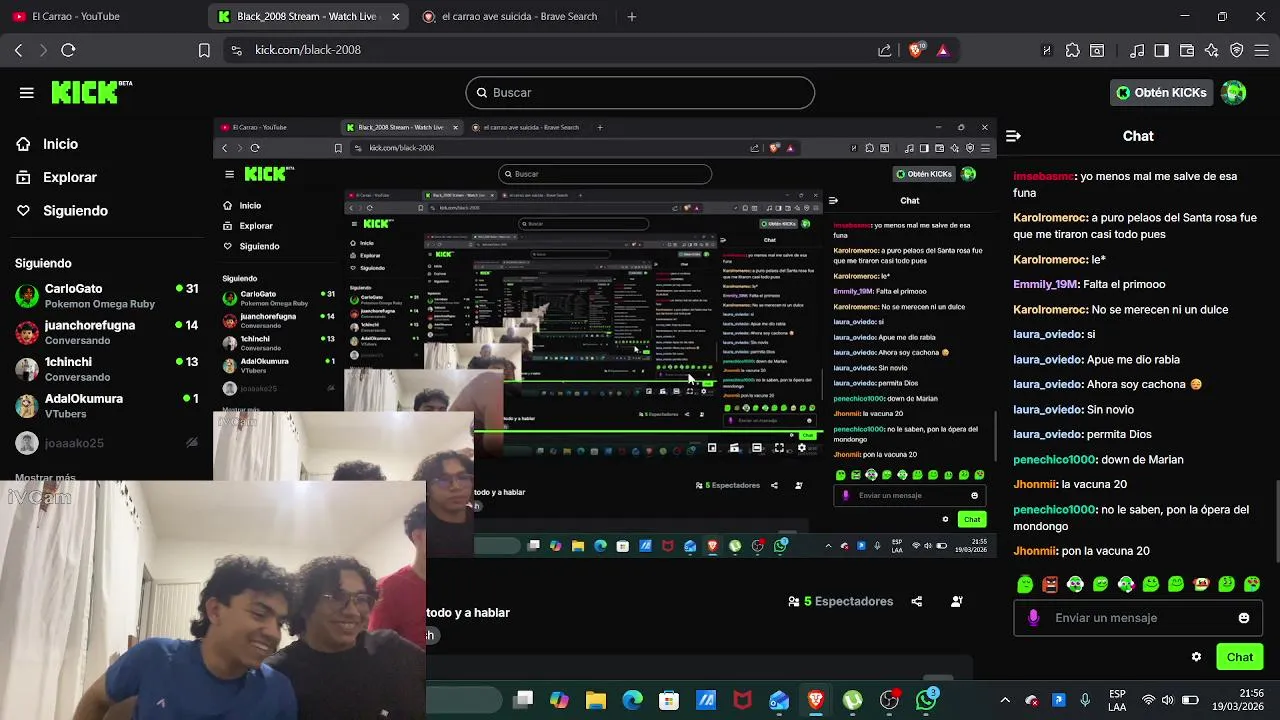
Task: Bookmark this page with the bookmark icon
Action: pyautogui.click(x=204, y=50)
